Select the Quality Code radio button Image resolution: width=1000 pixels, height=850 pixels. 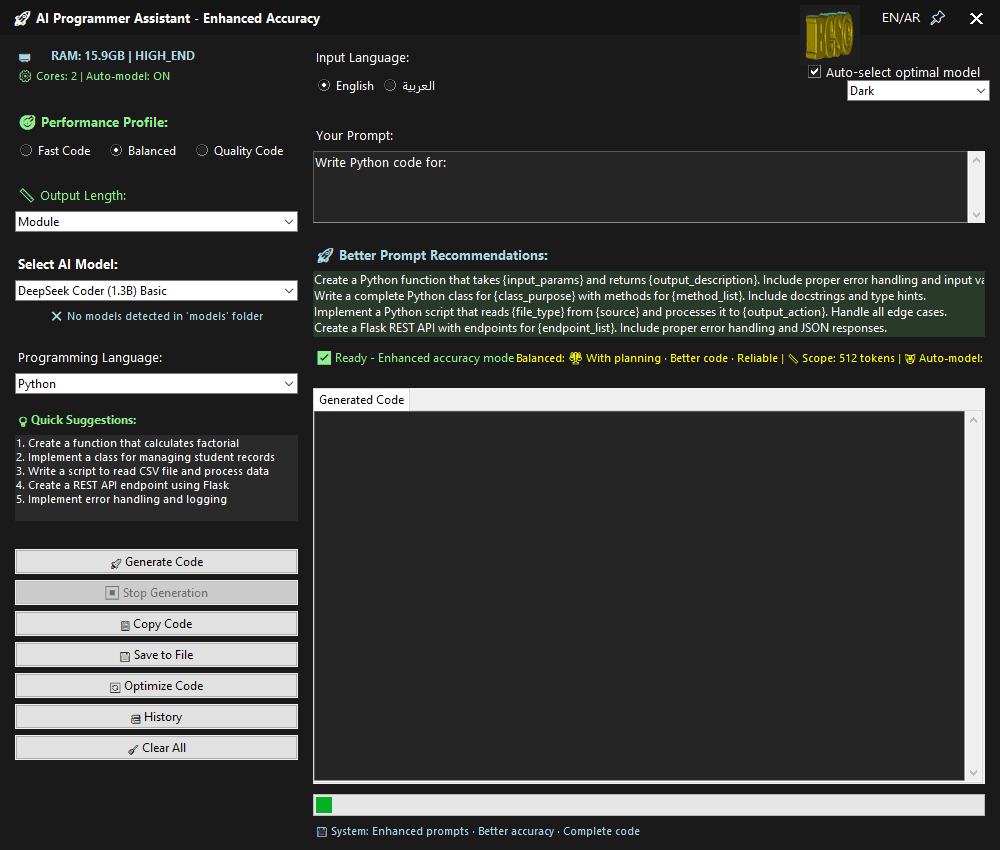[202, 151]
